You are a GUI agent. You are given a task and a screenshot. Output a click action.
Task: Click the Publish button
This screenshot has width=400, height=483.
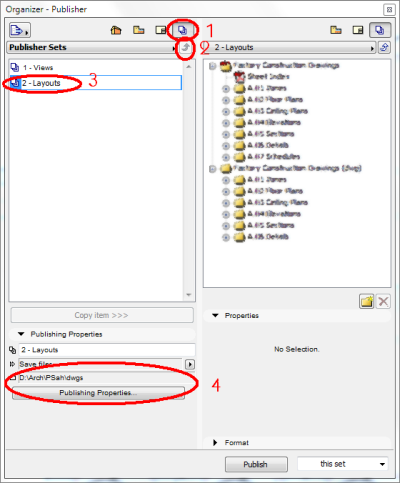[x=256, y=464]
